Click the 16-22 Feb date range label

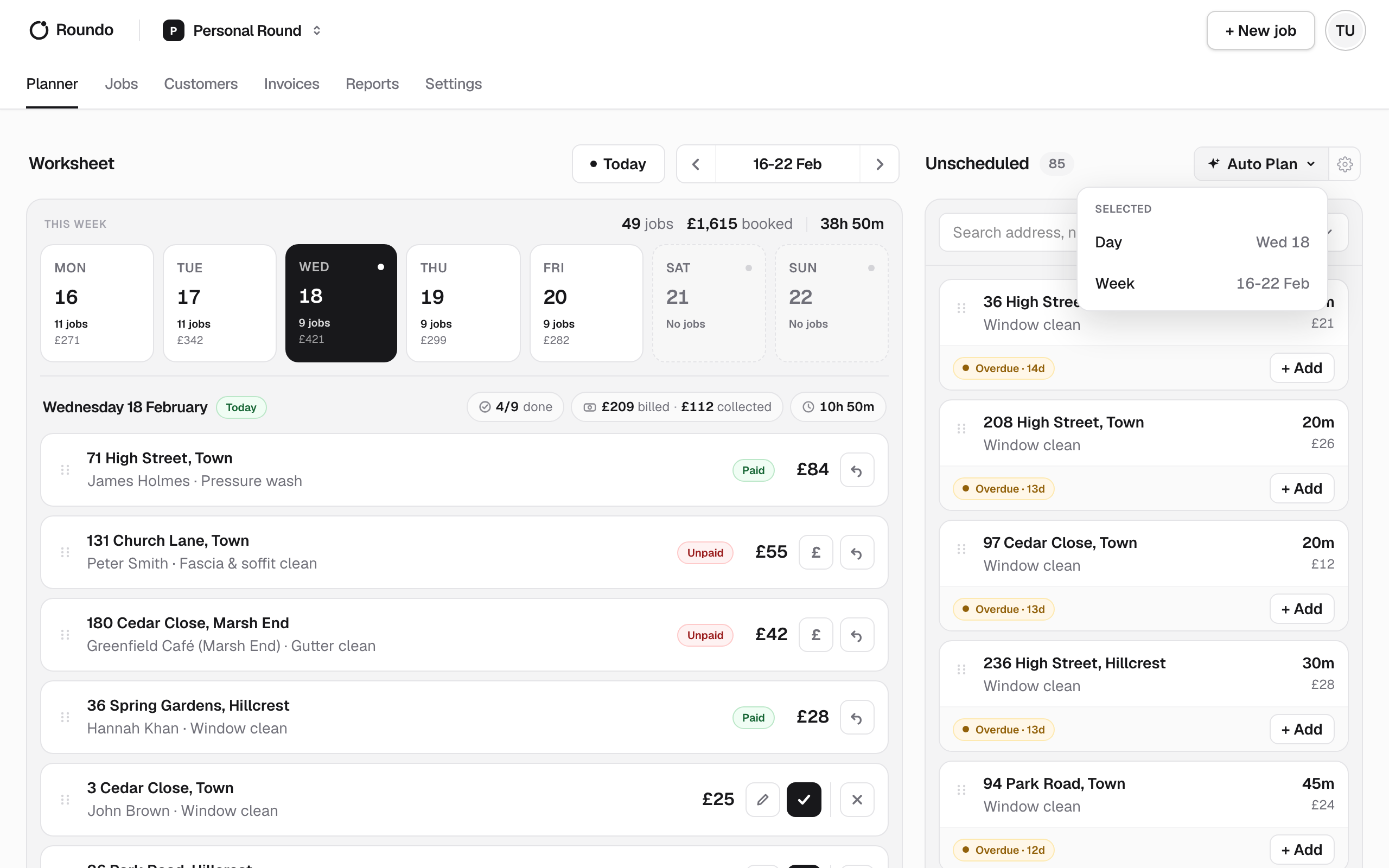(x=787, y=164)
